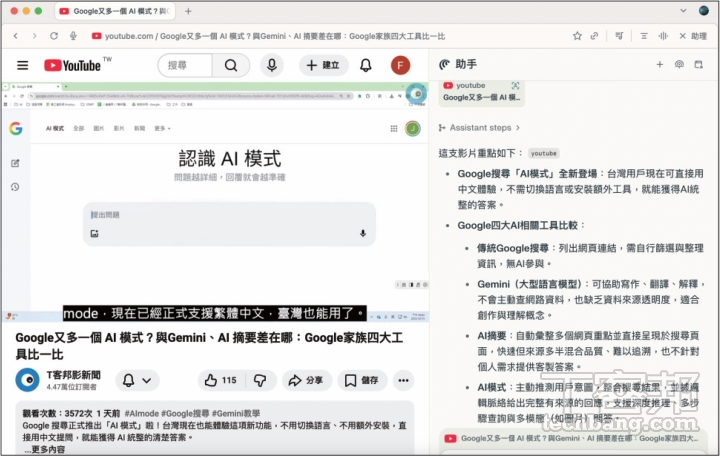
Task: Select the browser tab titled Google又多一個 AI 模式
Action: [116, 11]
